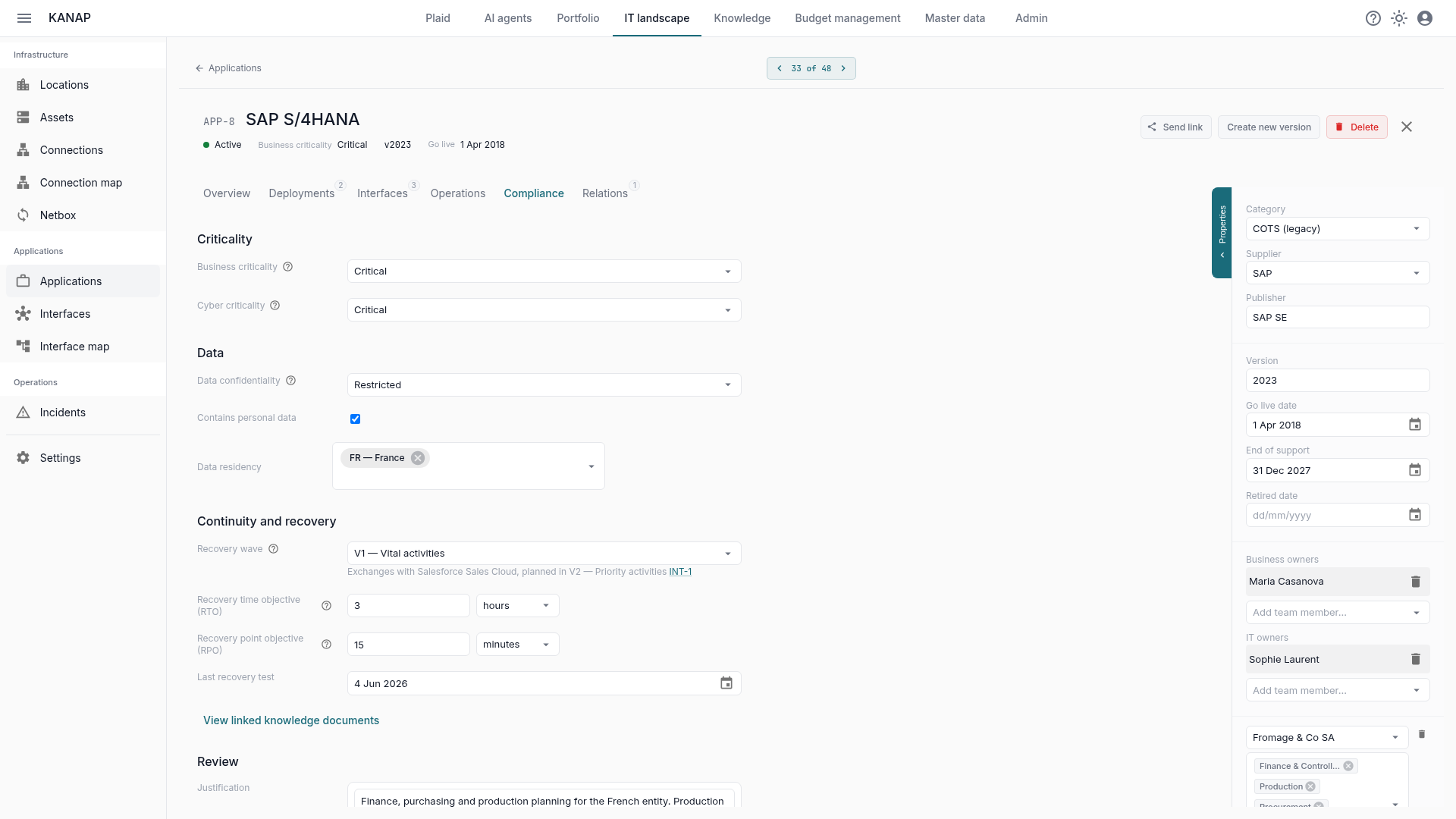
Task: Change RPO unit minutes dropdown
Action: (x=518, y=645)
